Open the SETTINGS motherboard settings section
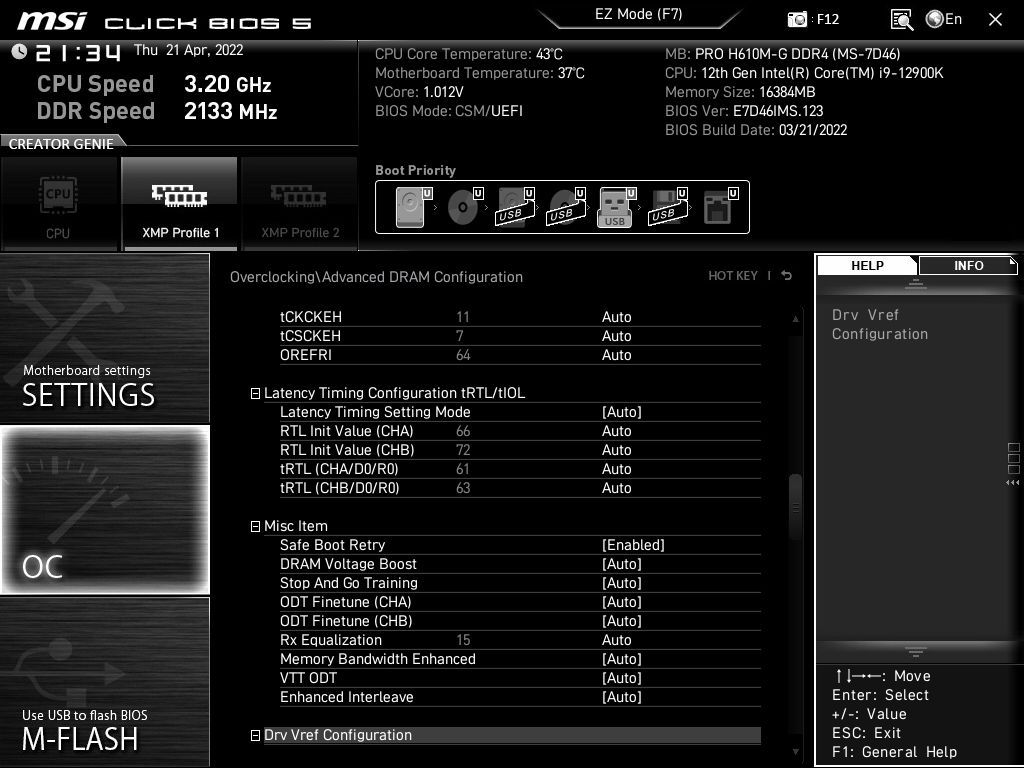This screenshot has height=768, width=1024. 104,338
